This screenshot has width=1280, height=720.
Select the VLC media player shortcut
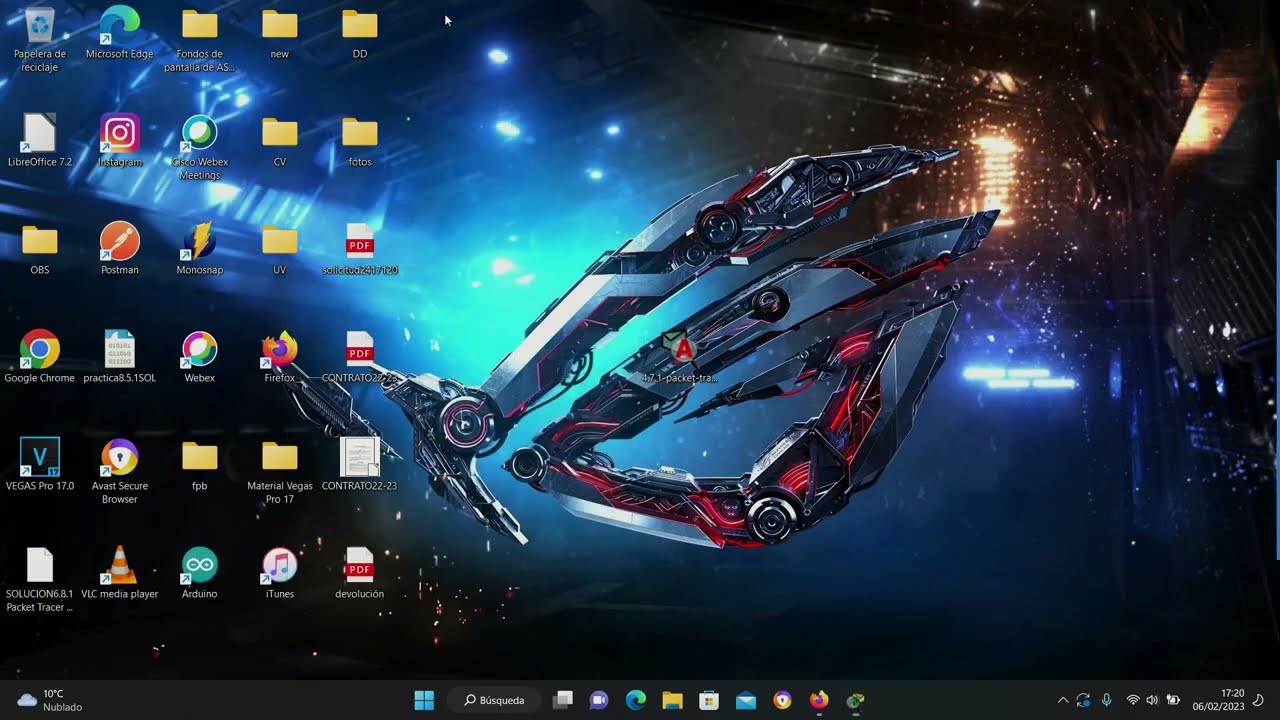[x=120, y=572]
